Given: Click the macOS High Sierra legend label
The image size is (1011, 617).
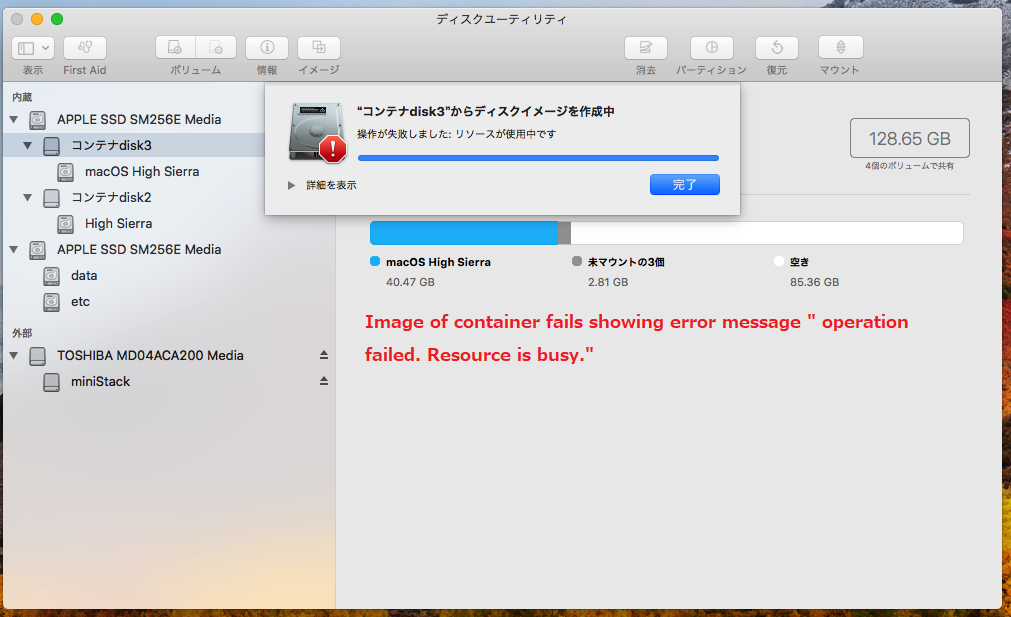Looking at the screenshot, I should (438, 262).
